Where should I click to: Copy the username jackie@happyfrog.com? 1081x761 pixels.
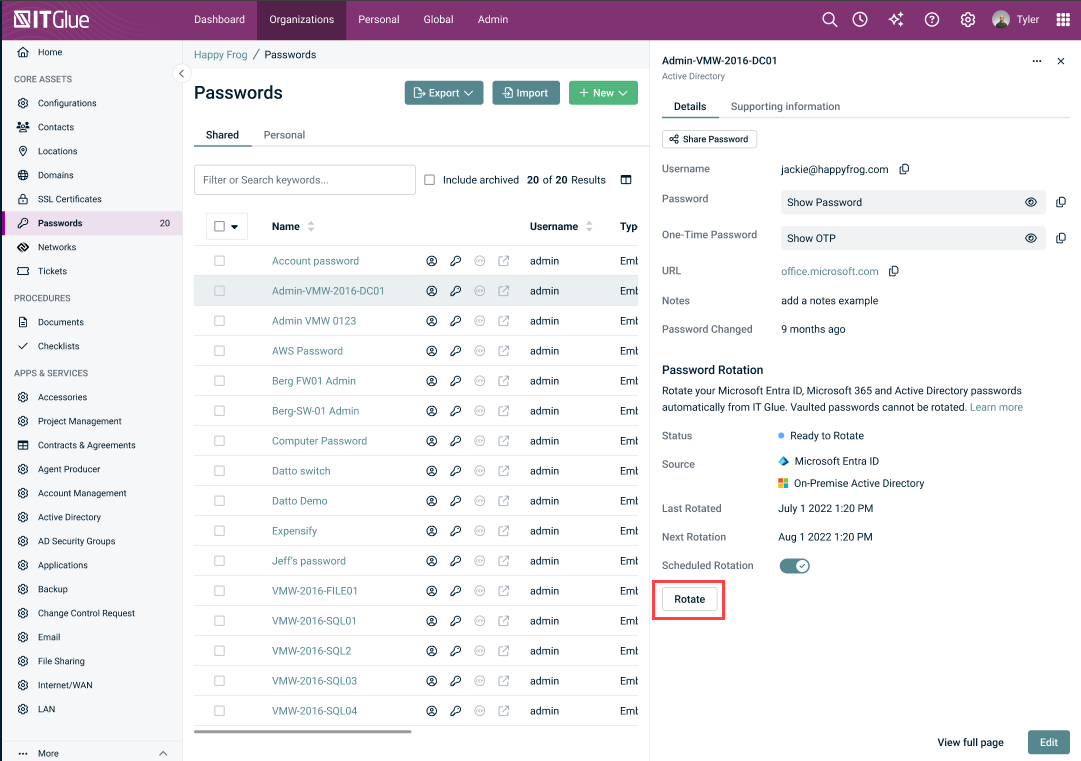(904, 169)
